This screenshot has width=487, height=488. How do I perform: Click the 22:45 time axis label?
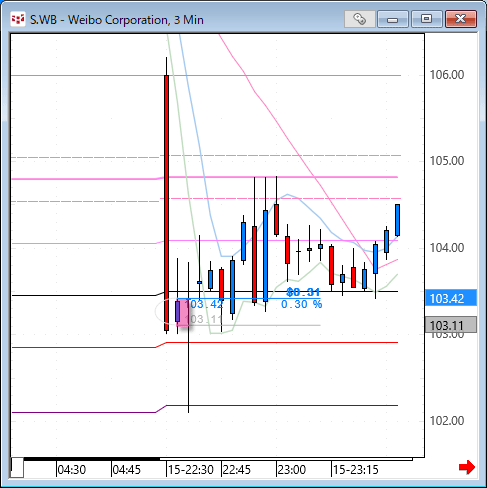[x=237, y=470]
